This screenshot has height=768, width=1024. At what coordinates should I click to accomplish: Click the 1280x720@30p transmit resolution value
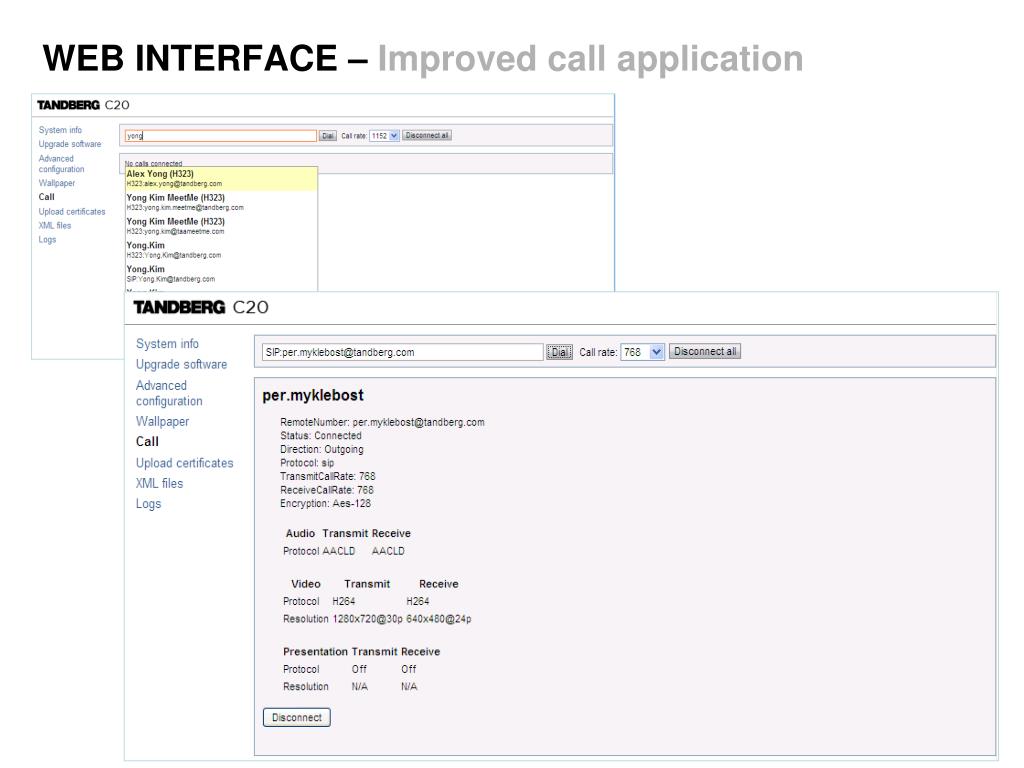pos(368,618)
